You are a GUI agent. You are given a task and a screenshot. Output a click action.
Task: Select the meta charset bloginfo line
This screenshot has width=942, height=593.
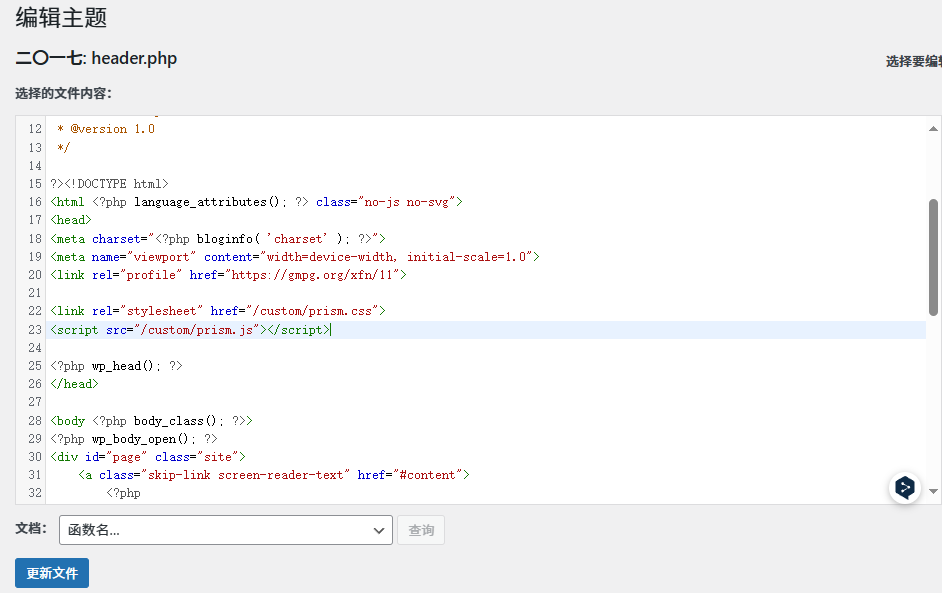click(x=217, y=239)
